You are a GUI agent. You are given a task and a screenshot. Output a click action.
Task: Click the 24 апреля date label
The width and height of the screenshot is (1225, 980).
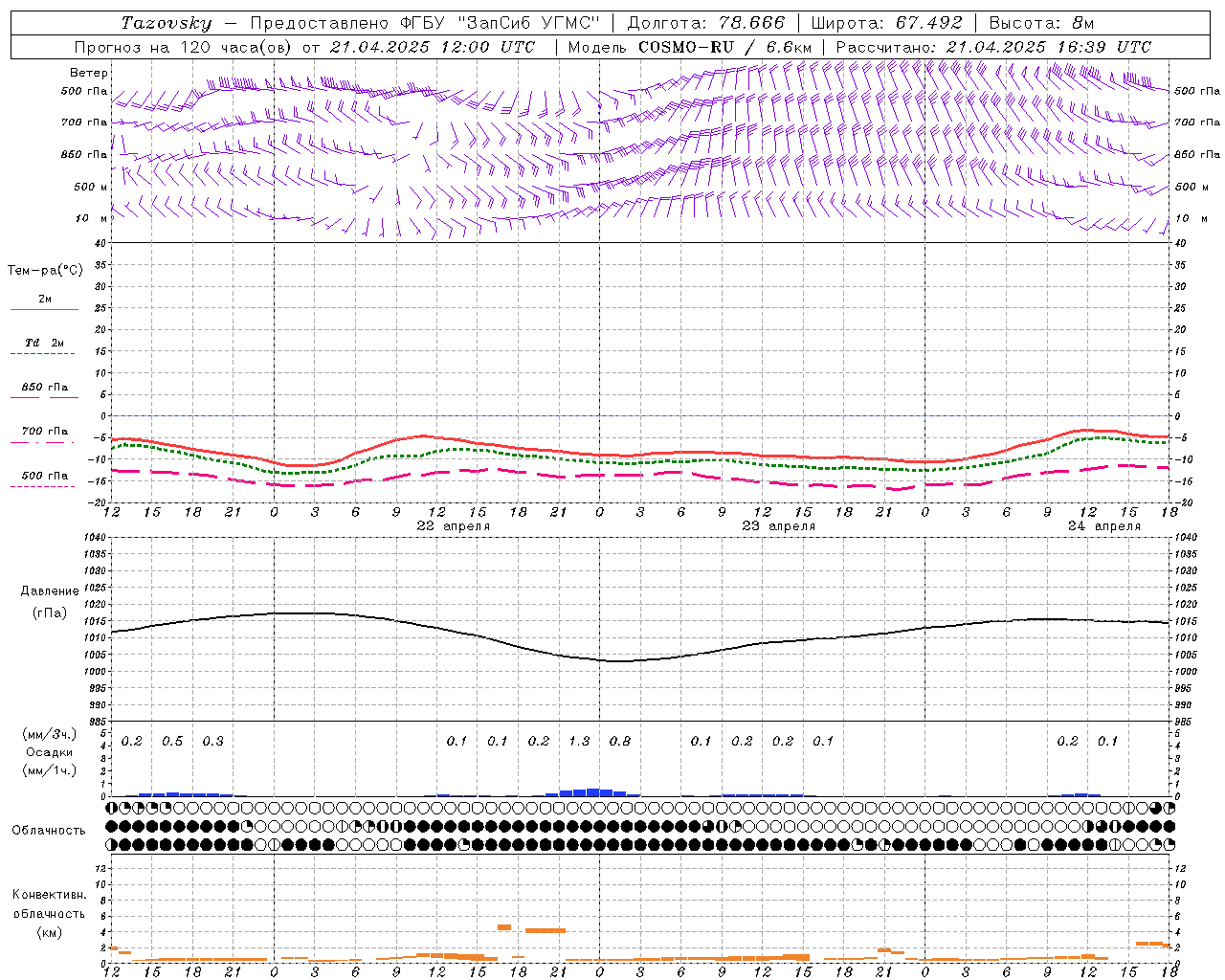click(x=1104, y=526)
